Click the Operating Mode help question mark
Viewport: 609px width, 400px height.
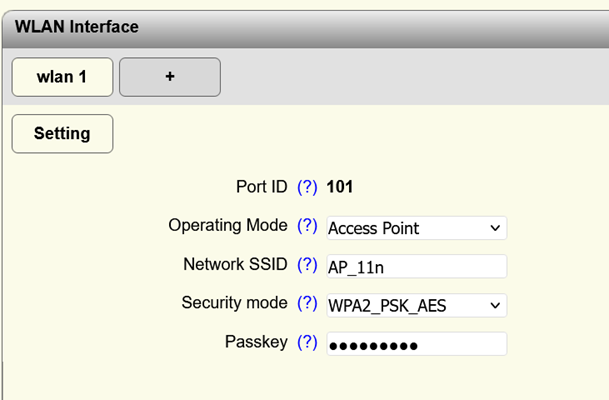(x=307, y=226)
